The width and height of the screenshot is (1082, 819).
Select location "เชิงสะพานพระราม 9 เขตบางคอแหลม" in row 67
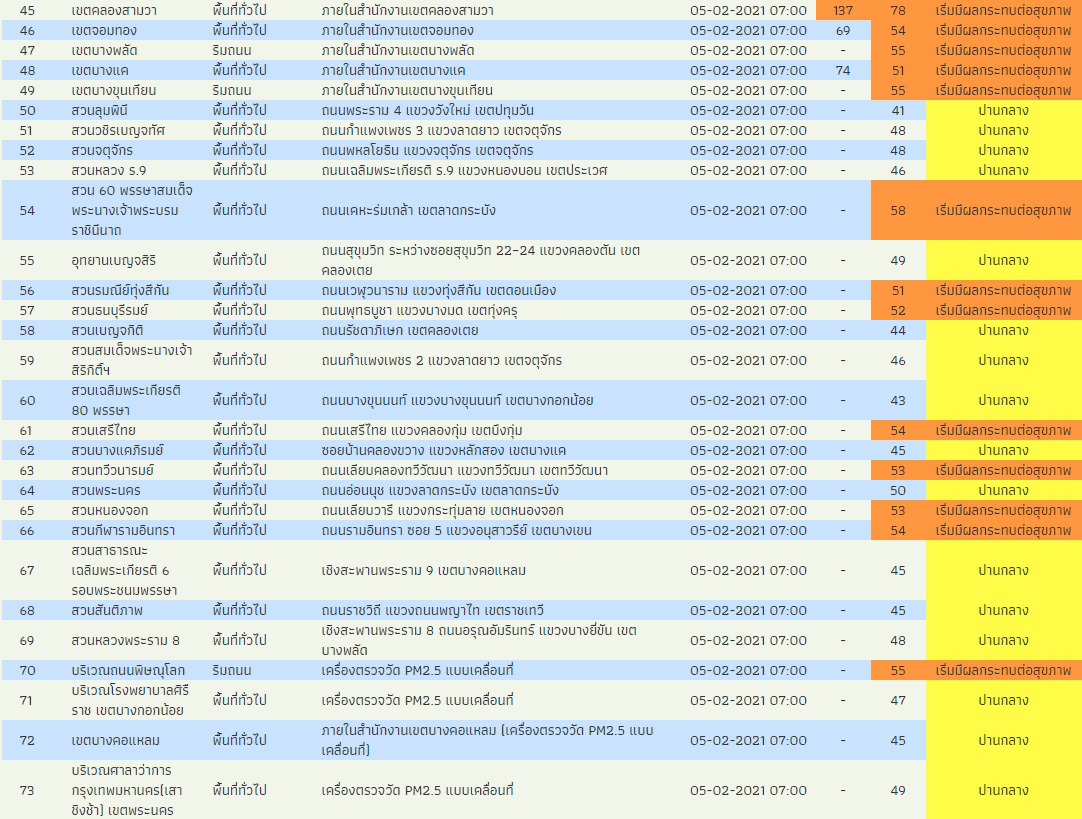(x=424, y=571)
